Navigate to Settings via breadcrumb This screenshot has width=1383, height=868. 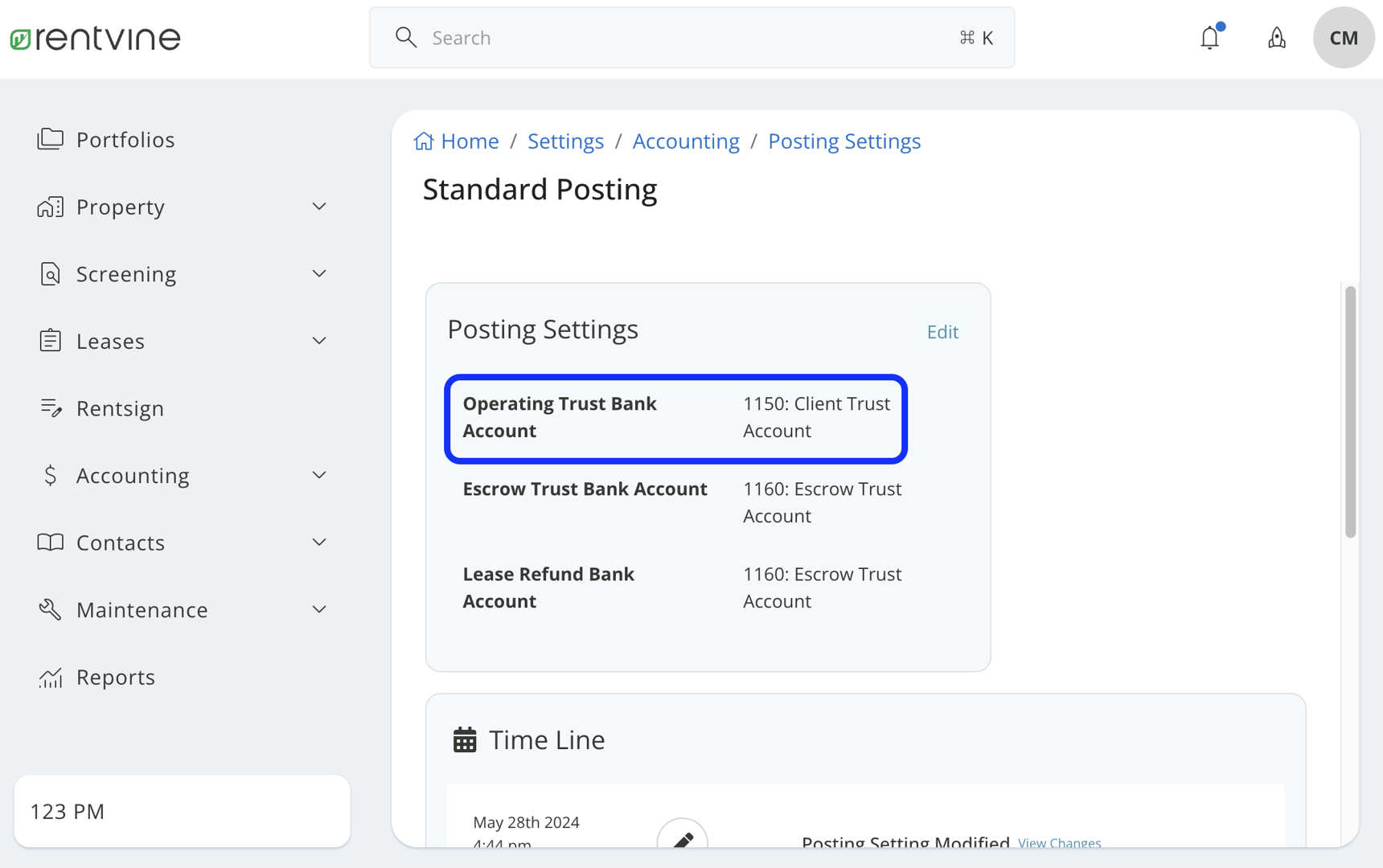[565, 140]
